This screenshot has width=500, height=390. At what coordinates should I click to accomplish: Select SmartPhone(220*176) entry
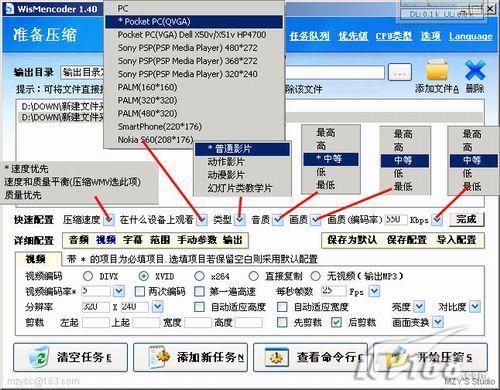[194, 127]
